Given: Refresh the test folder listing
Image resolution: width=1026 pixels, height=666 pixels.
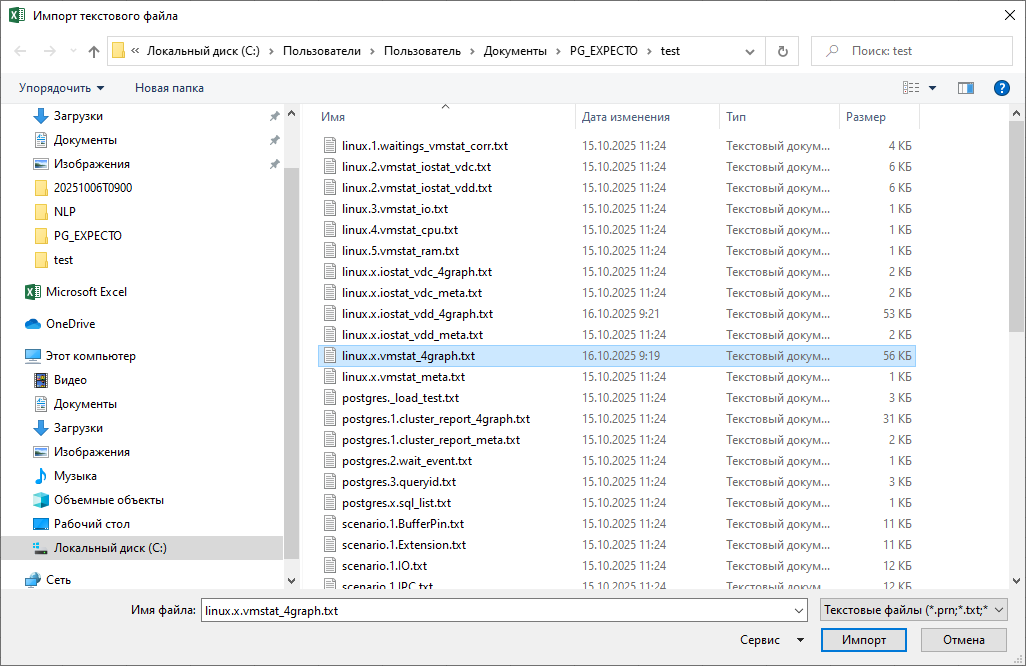Looking at the screenshot, I should coord(783,51).
